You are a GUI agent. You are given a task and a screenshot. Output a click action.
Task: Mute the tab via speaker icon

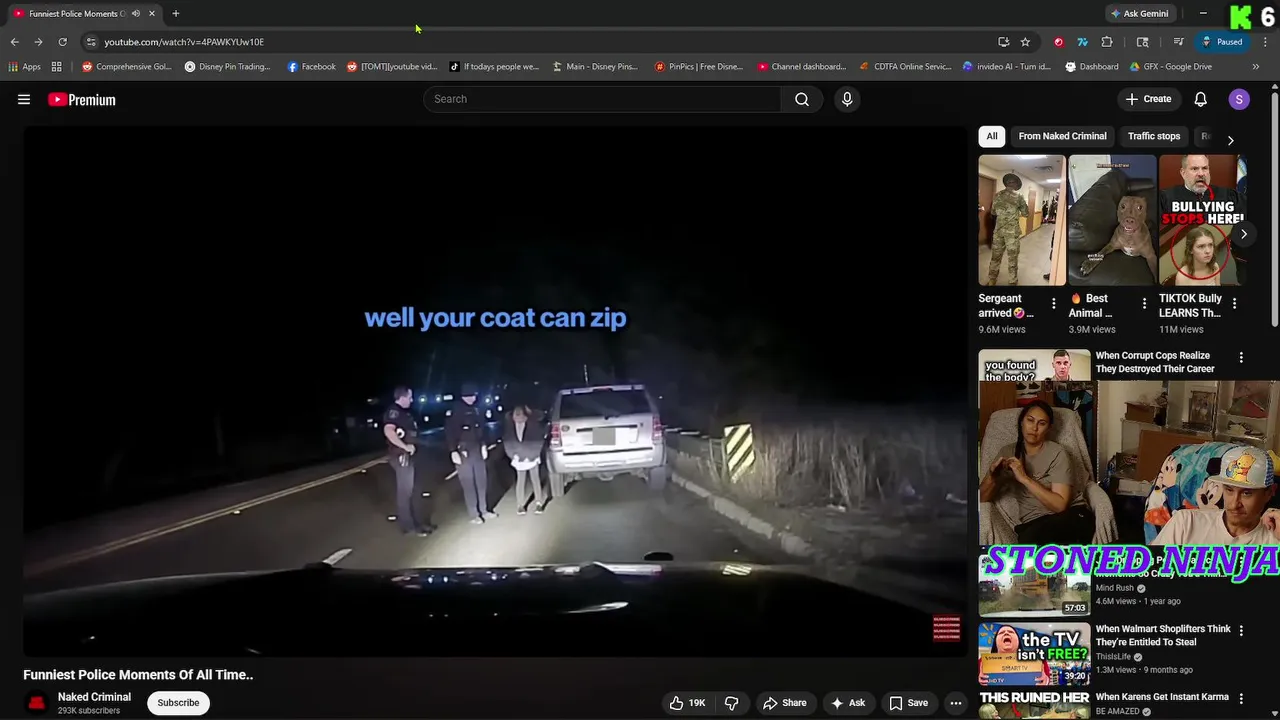tap(136, 13)
